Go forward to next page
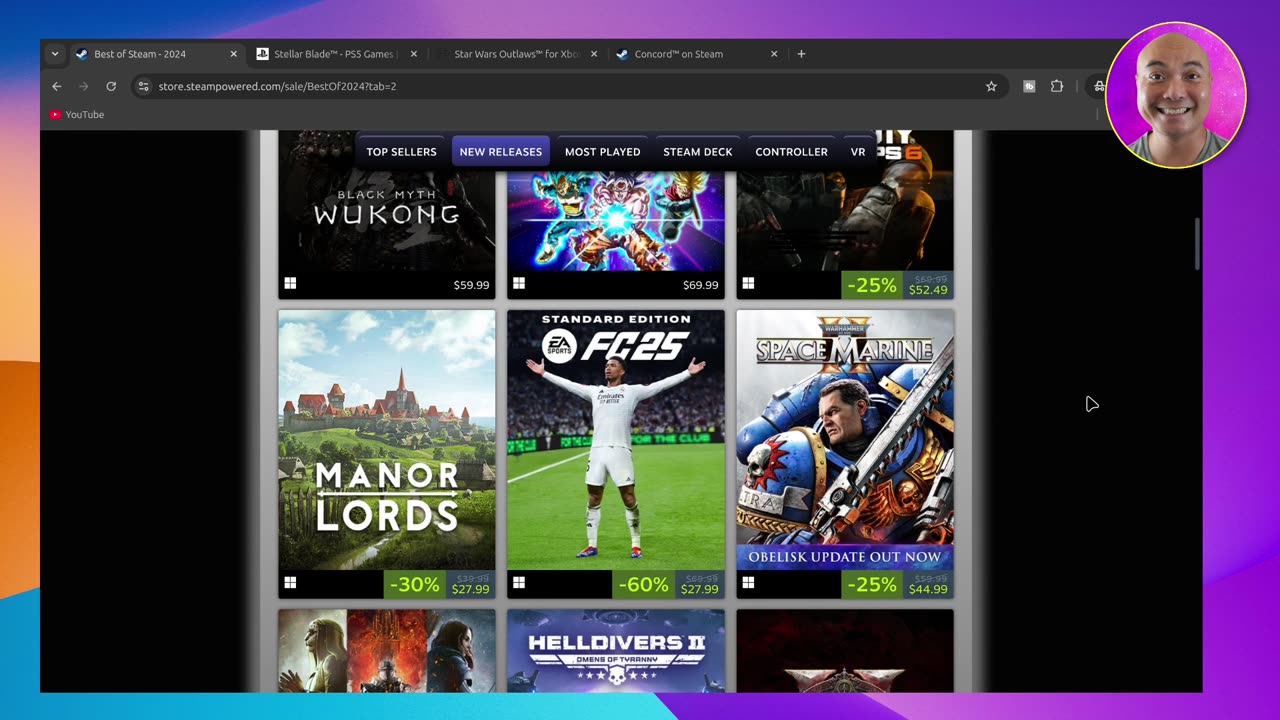The width and height of the screenshot is (1280, 720). pos(84,86)
